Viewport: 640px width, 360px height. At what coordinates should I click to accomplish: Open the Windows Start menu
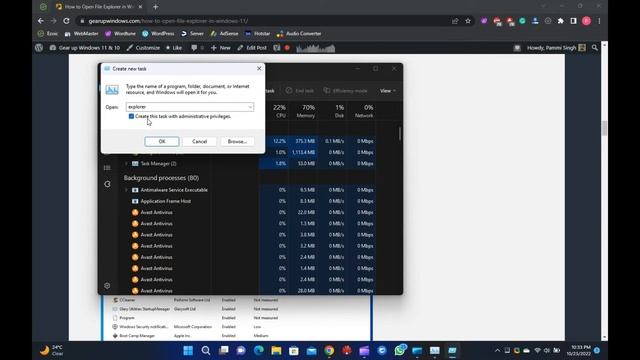188,351
